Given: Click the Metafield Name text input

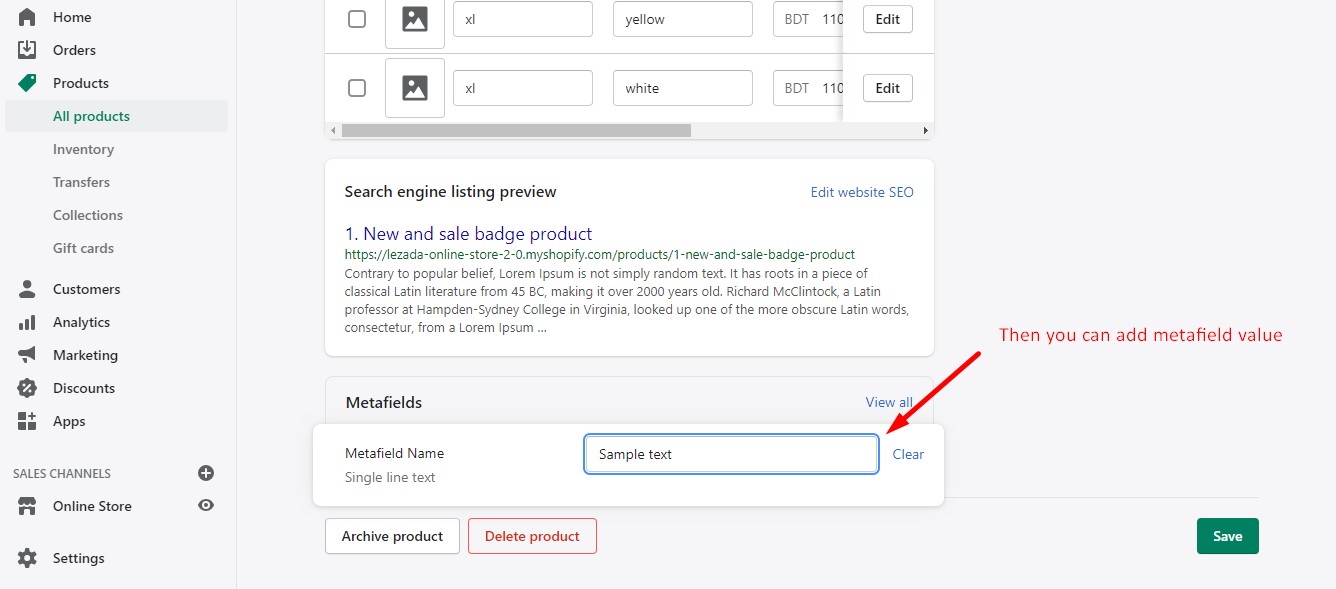Looking at the screenshot, I should pyautogui.click(x=731, y=454).
